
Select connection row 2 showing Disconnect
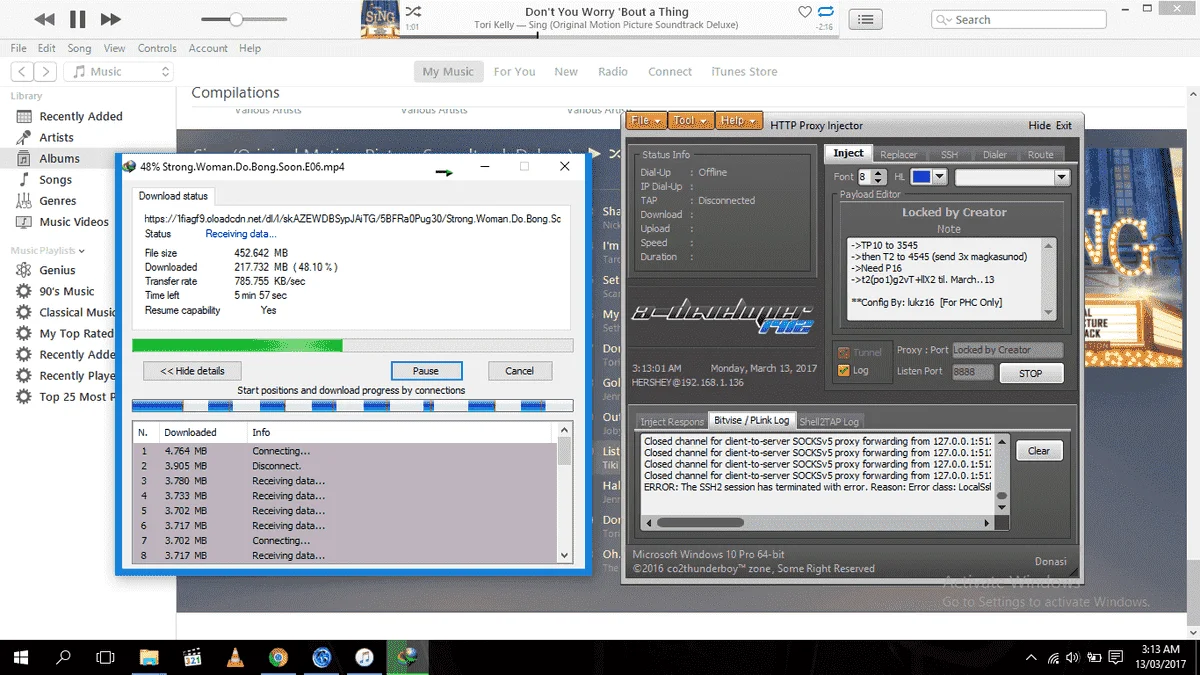click(345, 466)
